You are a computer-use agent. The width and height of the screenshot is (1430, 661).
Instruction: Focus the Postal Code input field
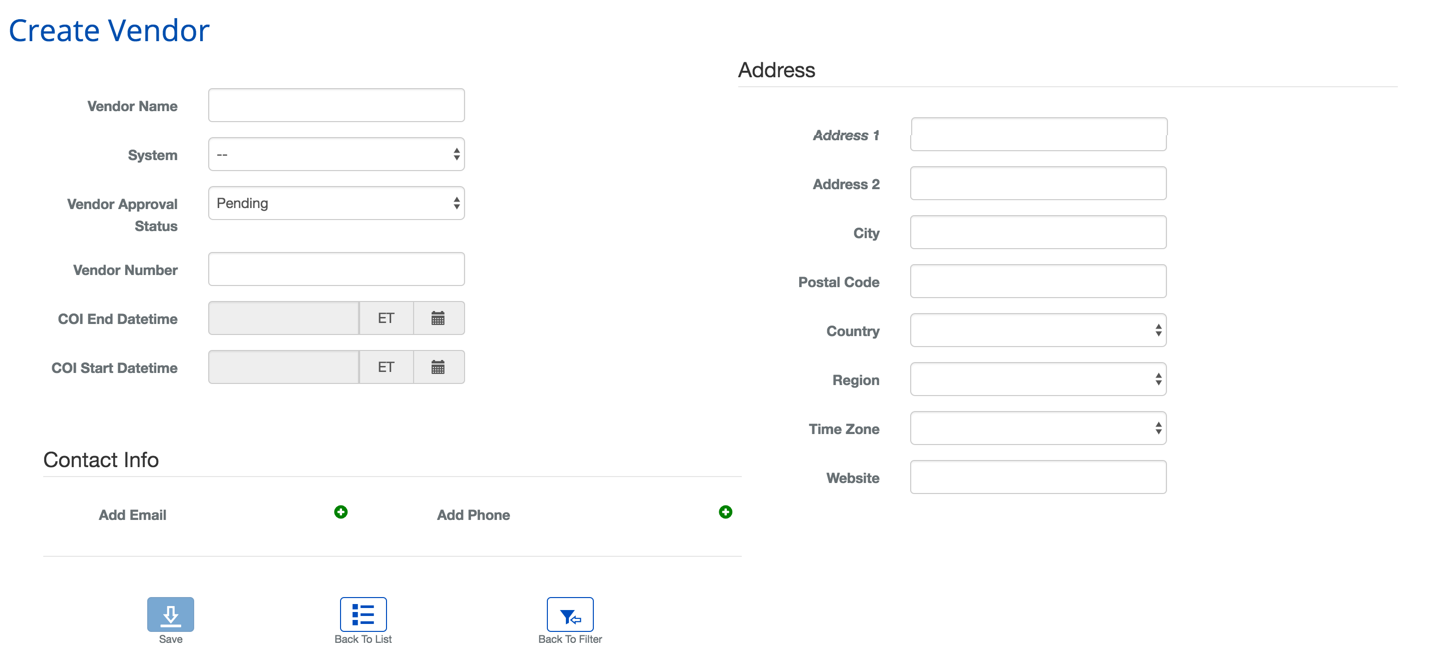click(x=1038, y=281)
